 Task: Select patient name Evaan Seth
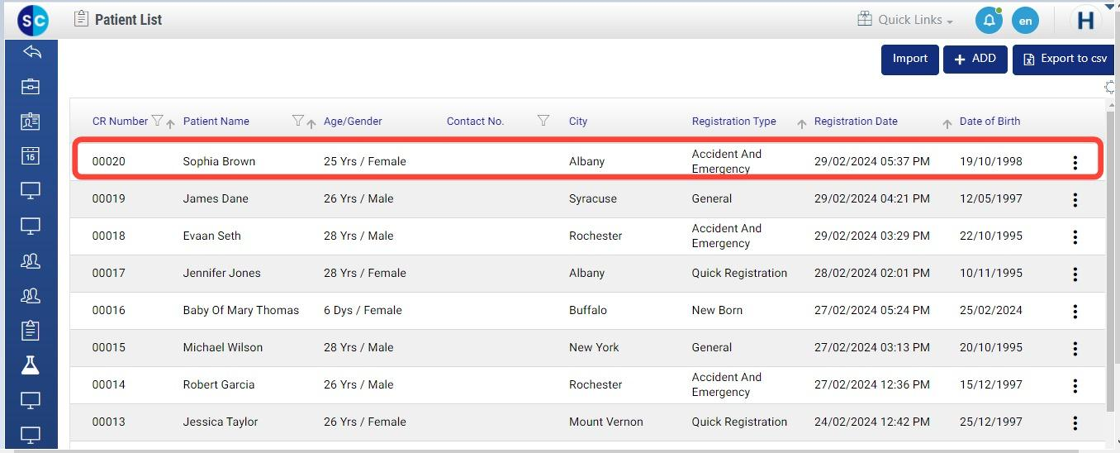[212, 236]
